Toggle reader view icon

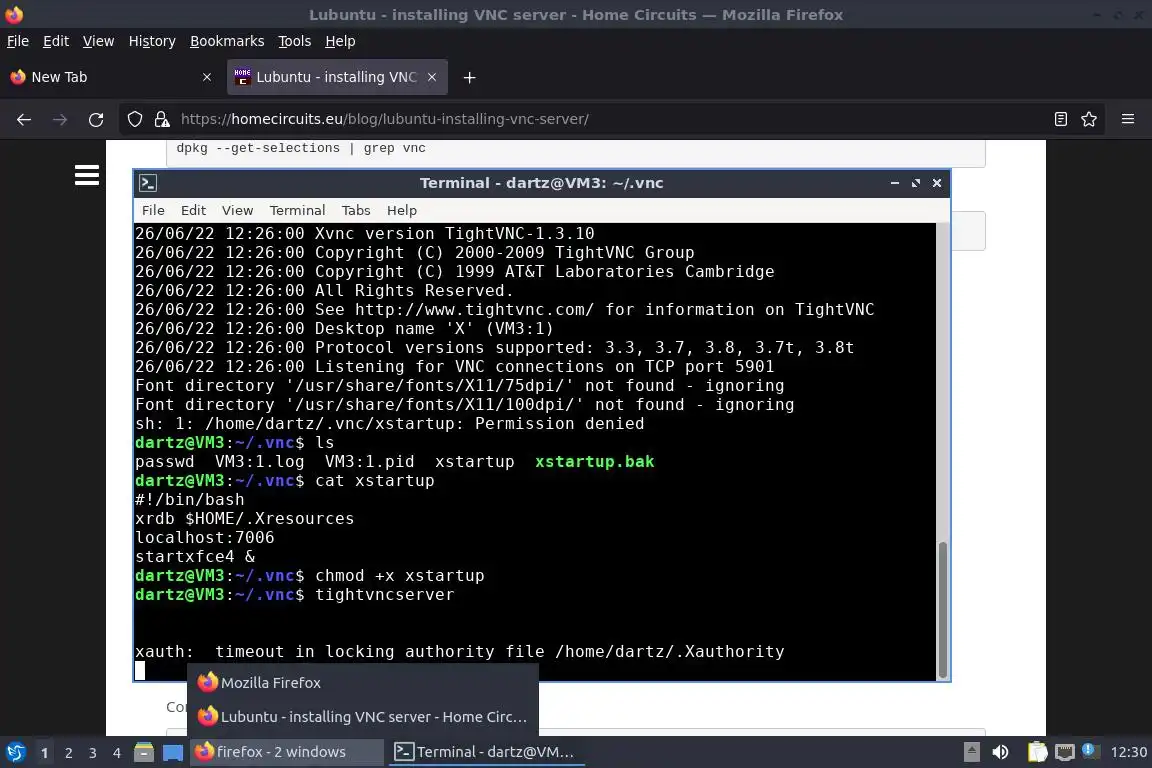1060,119
